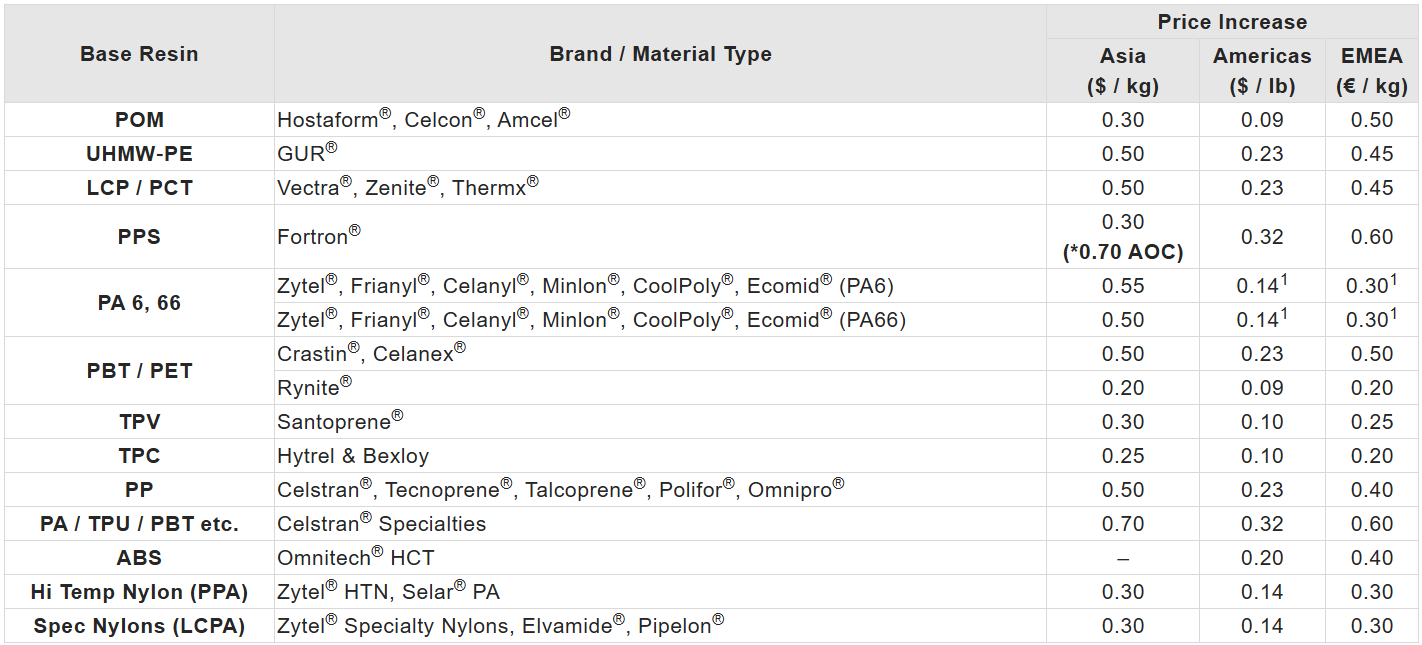
Task: Select the Americas ($ / lb) column header
Action: pos(1262,71)
